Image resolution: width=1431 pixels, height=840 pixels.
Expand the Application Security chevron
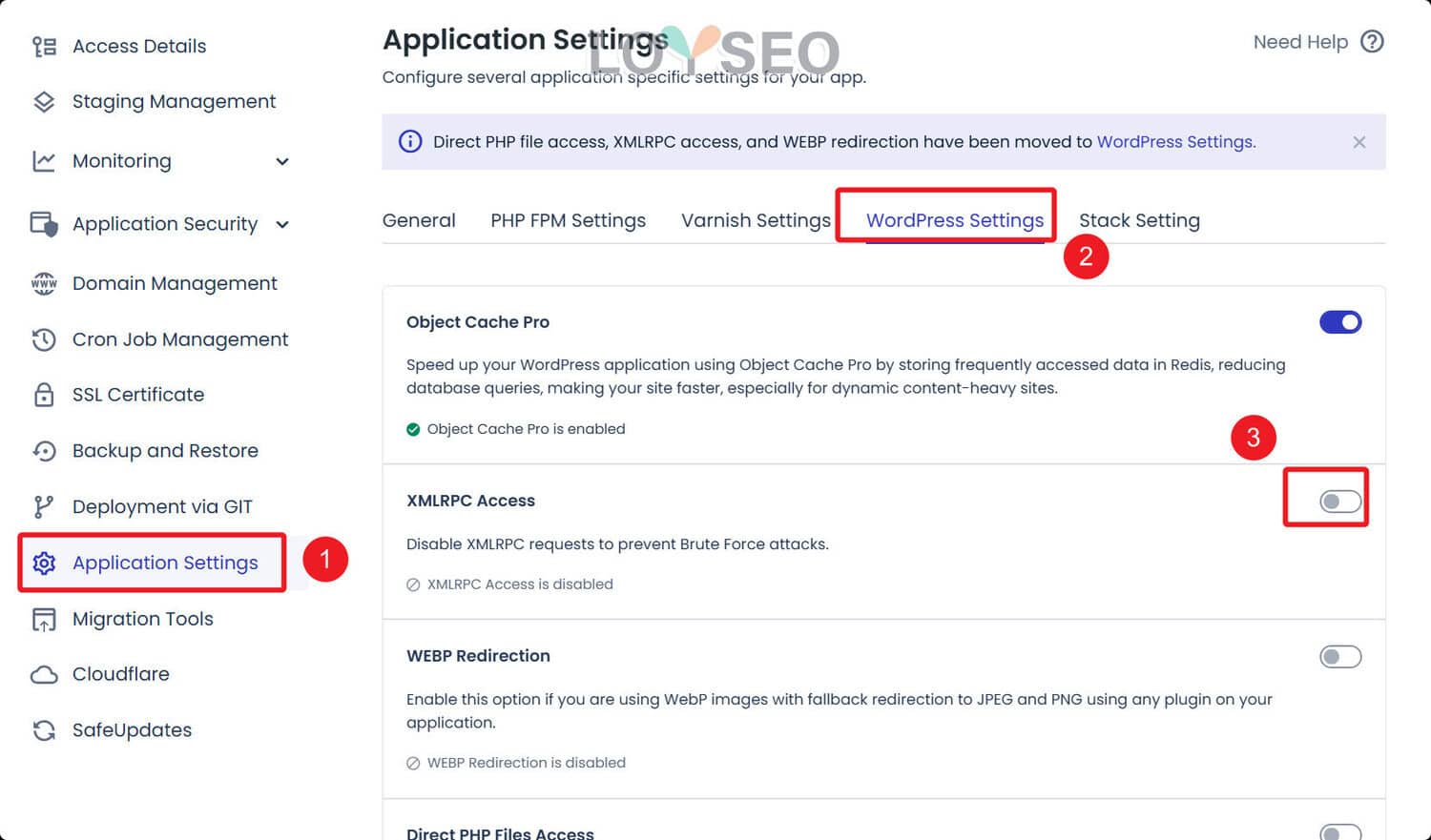(x=282, y=225)
